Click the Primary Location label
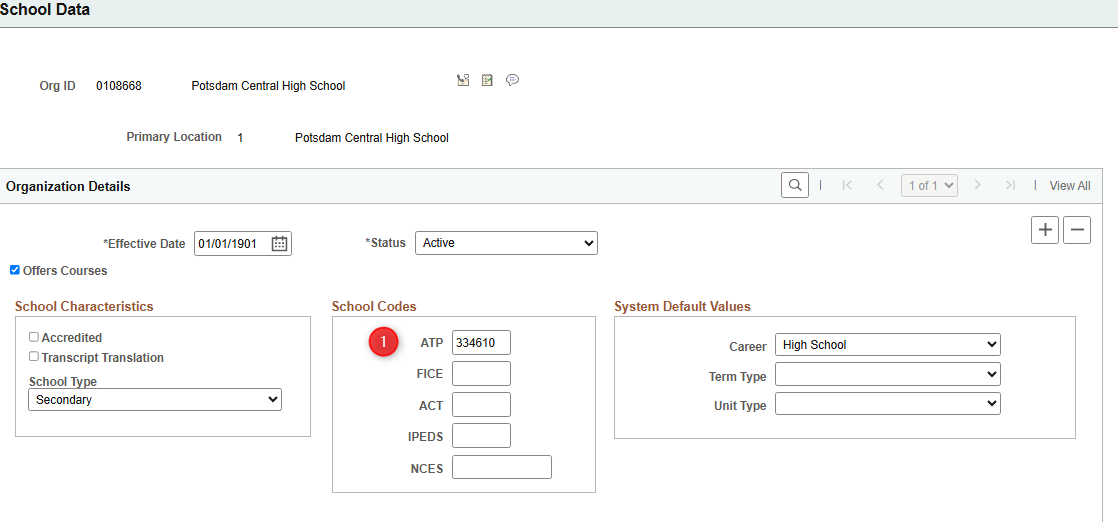The image size is (1118, 522). [174, 137]
